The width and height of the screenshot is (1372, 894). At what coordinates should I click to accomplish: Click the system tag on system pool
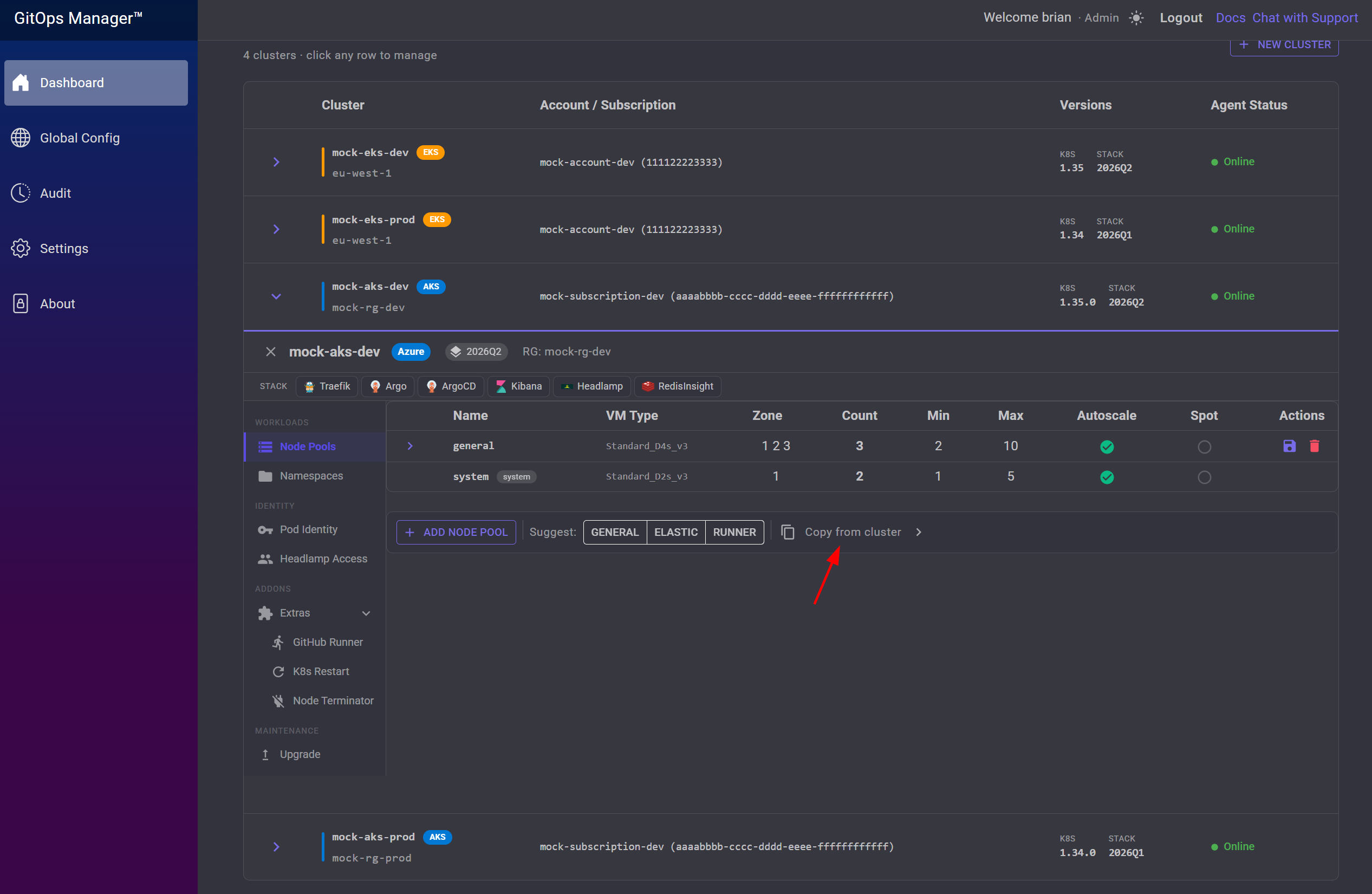(x=516, y=477)
